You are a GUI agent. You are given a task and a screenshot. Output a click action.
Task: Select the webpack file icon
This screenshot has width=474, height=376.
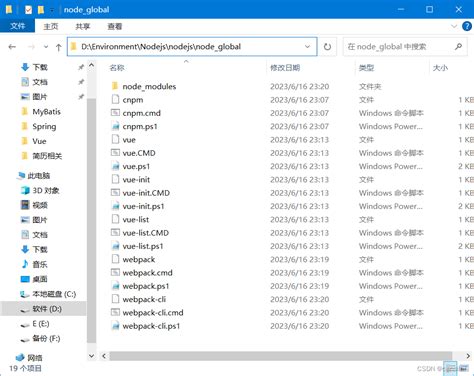115,259
